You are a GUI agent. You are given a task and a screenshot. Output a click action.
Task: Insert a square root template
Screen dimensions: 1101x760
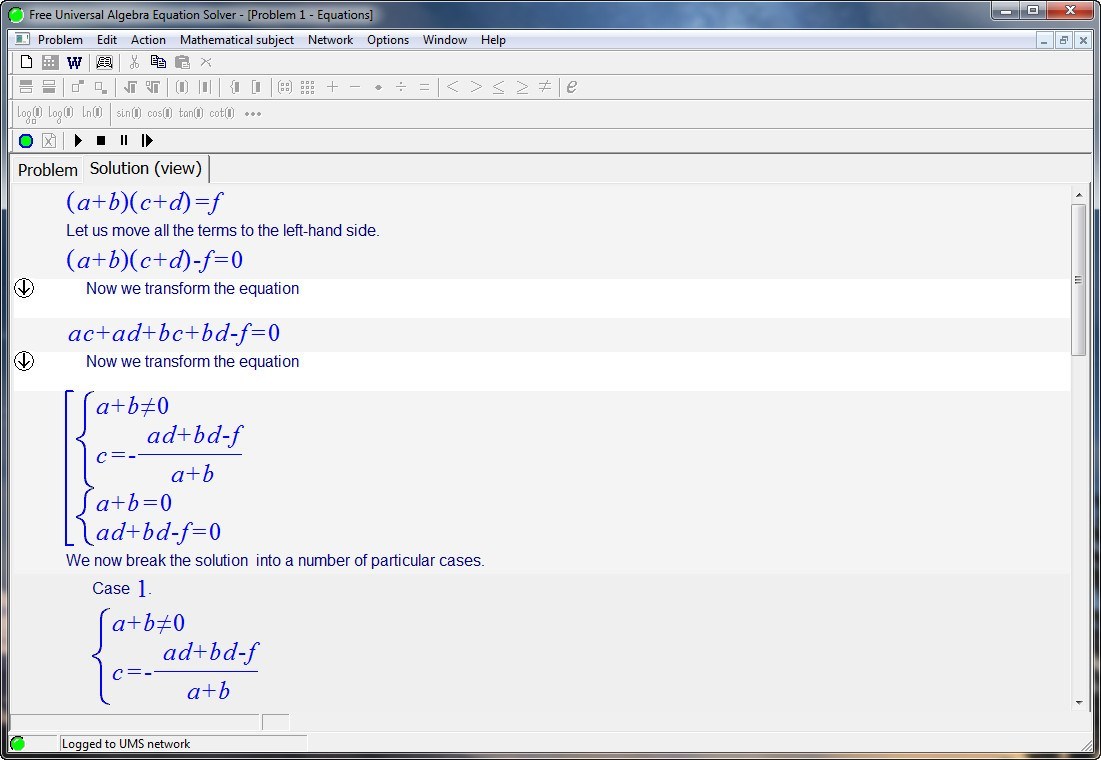[x=130, y=87]
